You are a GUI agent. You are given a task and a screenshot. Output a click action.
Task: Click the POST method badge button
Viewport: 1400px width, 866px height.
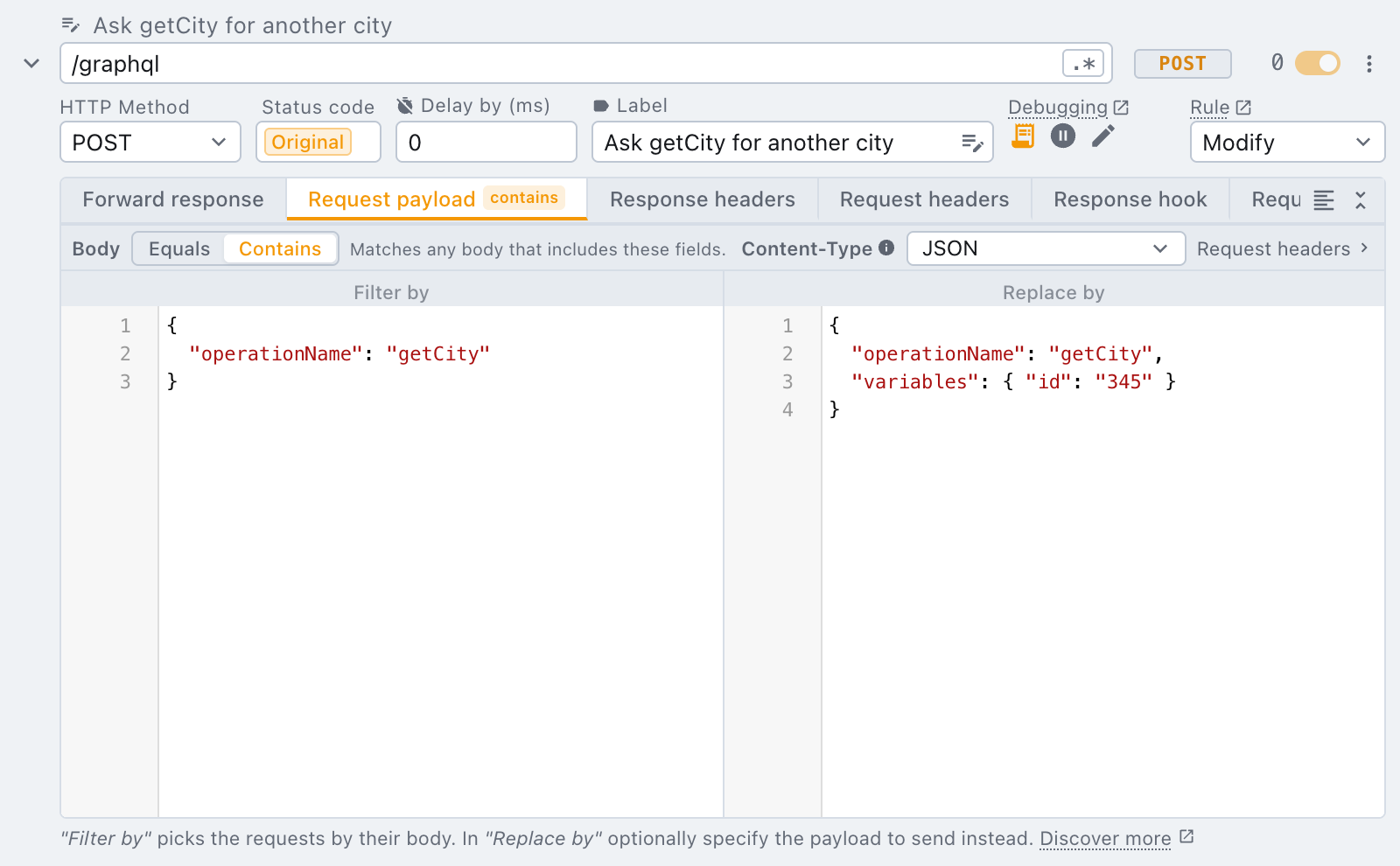(1183, 64)
